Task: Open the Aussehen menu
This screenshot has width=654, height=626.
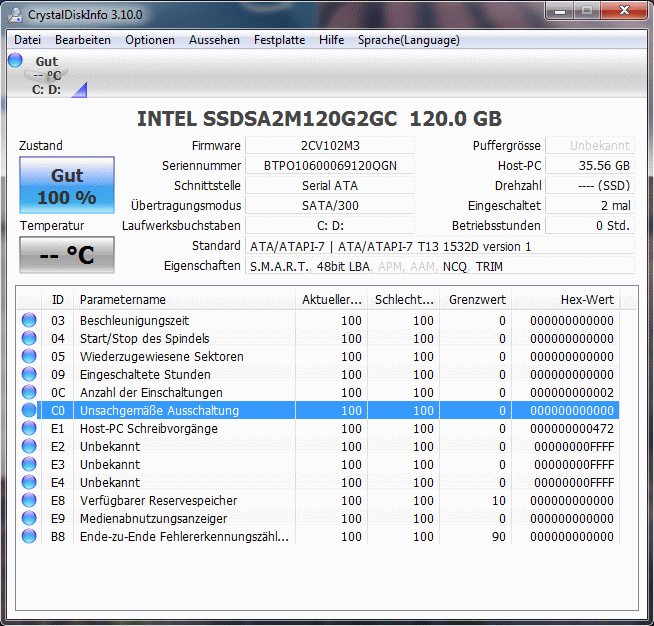Action: tap(214, 40)
